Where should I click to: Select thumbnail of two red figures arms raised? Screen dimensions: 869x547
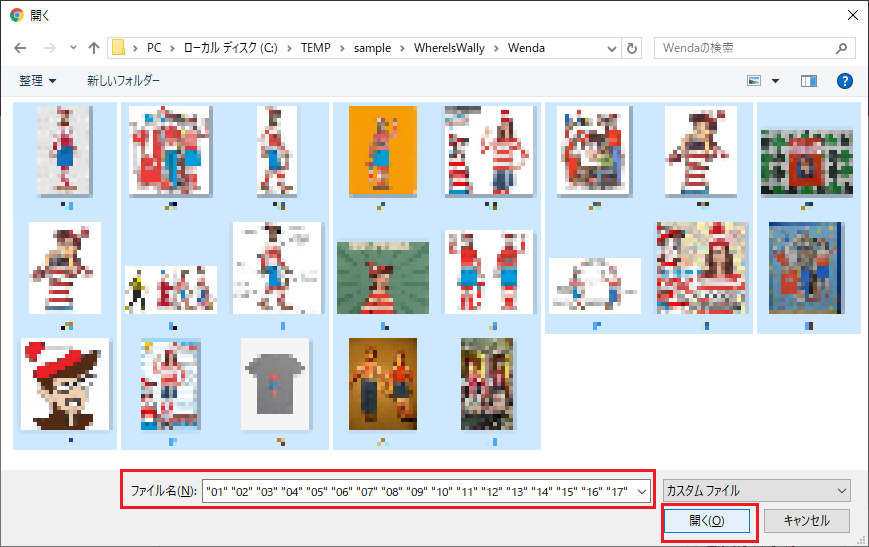(x=489, y=272)
